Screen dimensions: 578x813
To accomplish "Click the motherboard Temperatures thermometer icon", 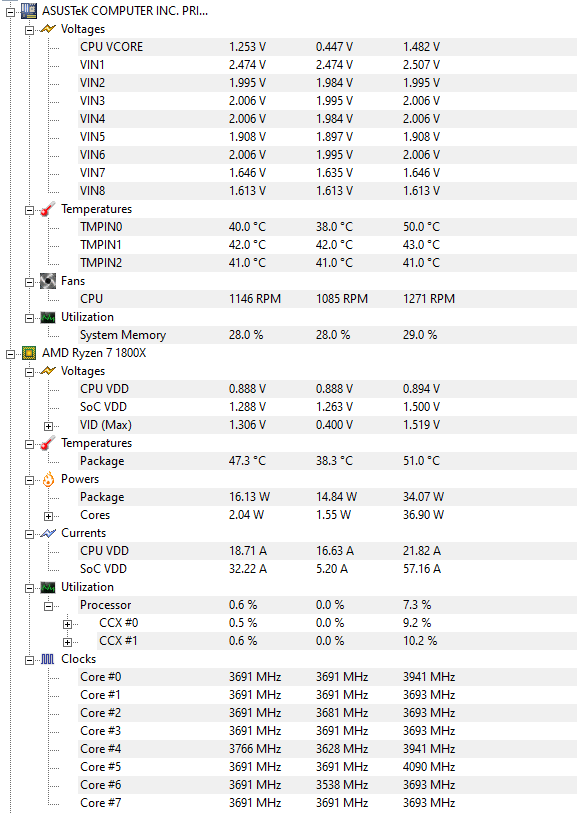I will (x=48, y=209).
